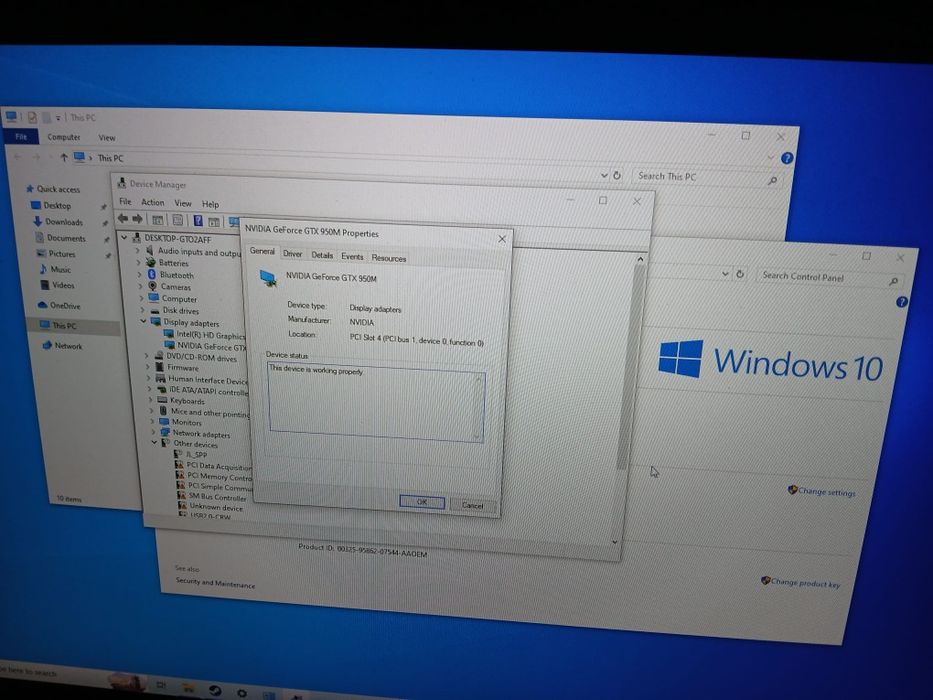Screen dimensions: 933x700
Task: Click the Device status text box
Action: click(376, 403)
